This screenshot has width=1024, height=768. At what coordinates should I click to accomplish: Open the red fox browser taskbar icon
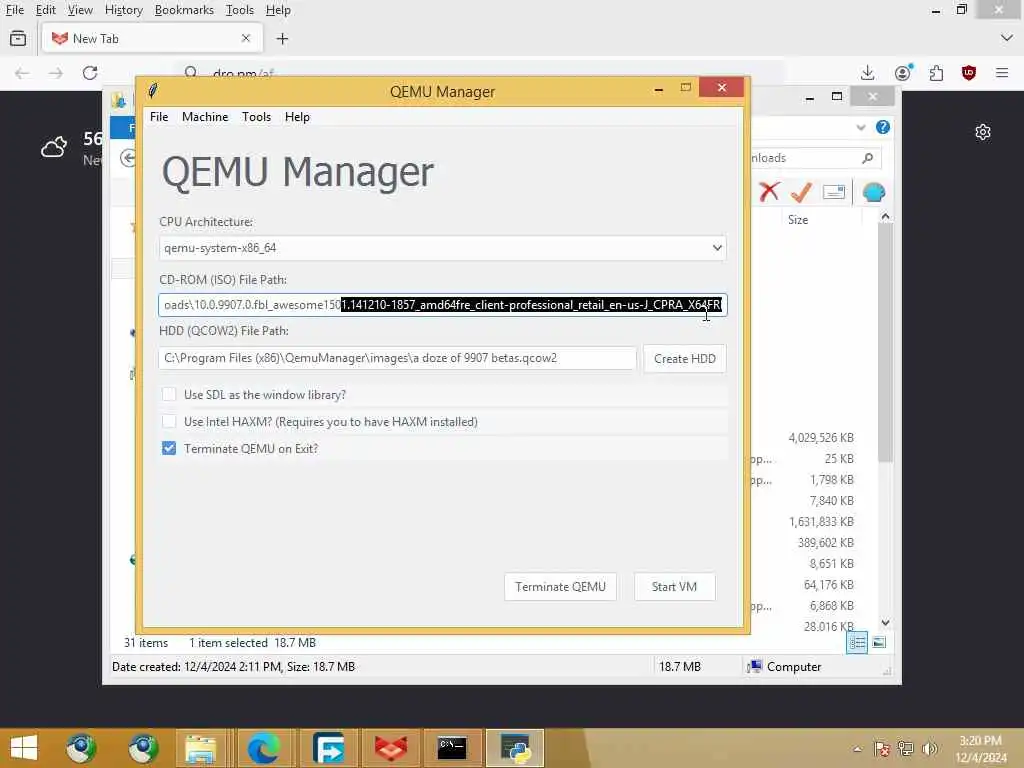coord(390,748)
